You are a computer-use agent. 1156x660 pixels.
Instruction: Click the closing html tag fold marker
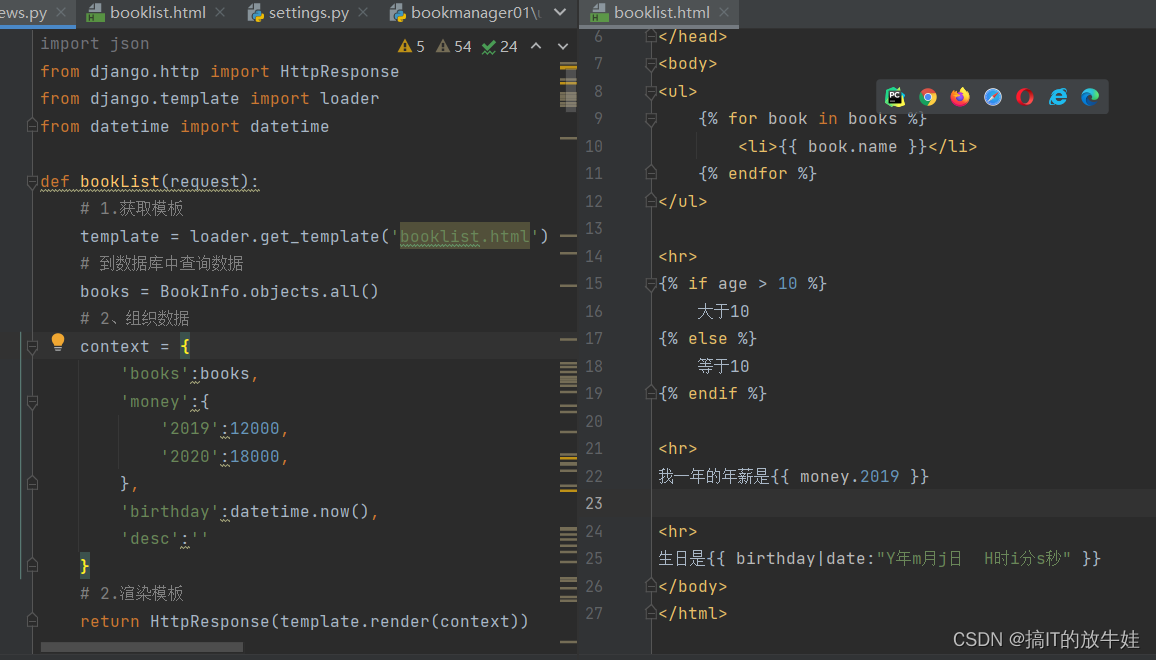[650, 614]
